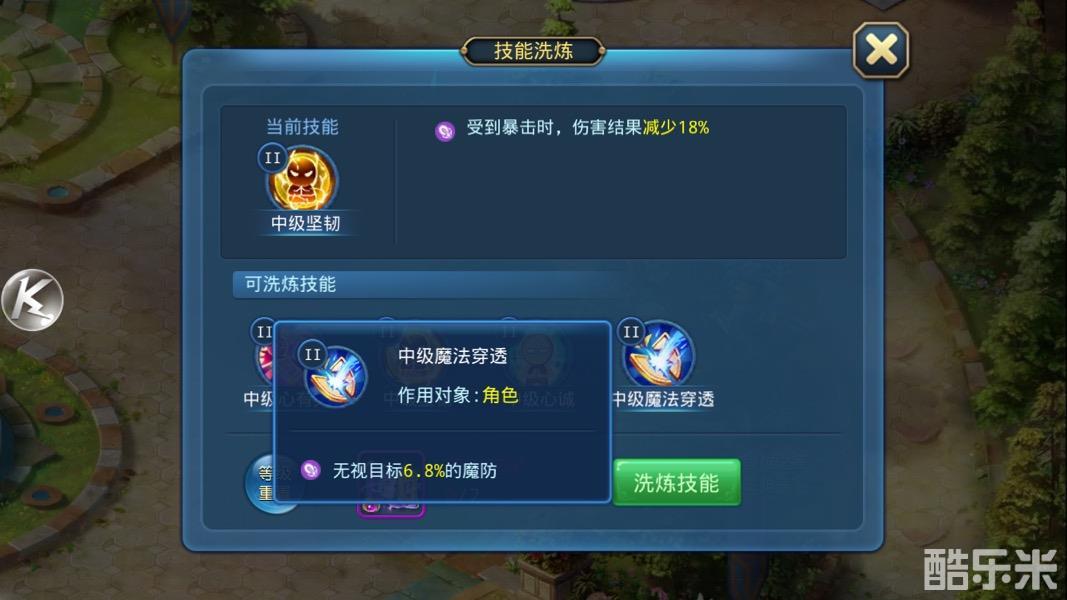Tap the 中级魔法穿透 name label under the list icon

tap(663, 399)
